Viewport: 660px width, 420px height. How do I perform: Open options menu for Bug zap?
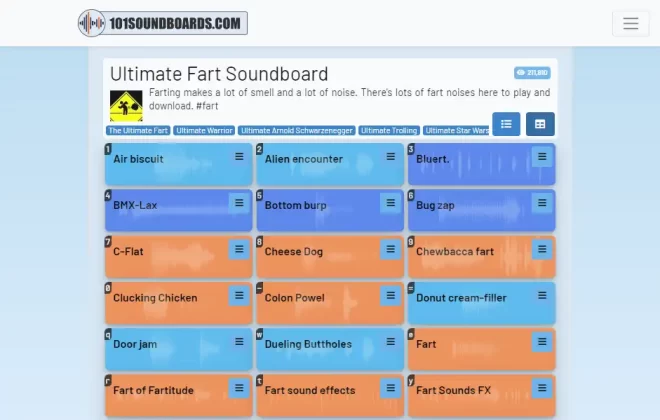click(542, 203)
